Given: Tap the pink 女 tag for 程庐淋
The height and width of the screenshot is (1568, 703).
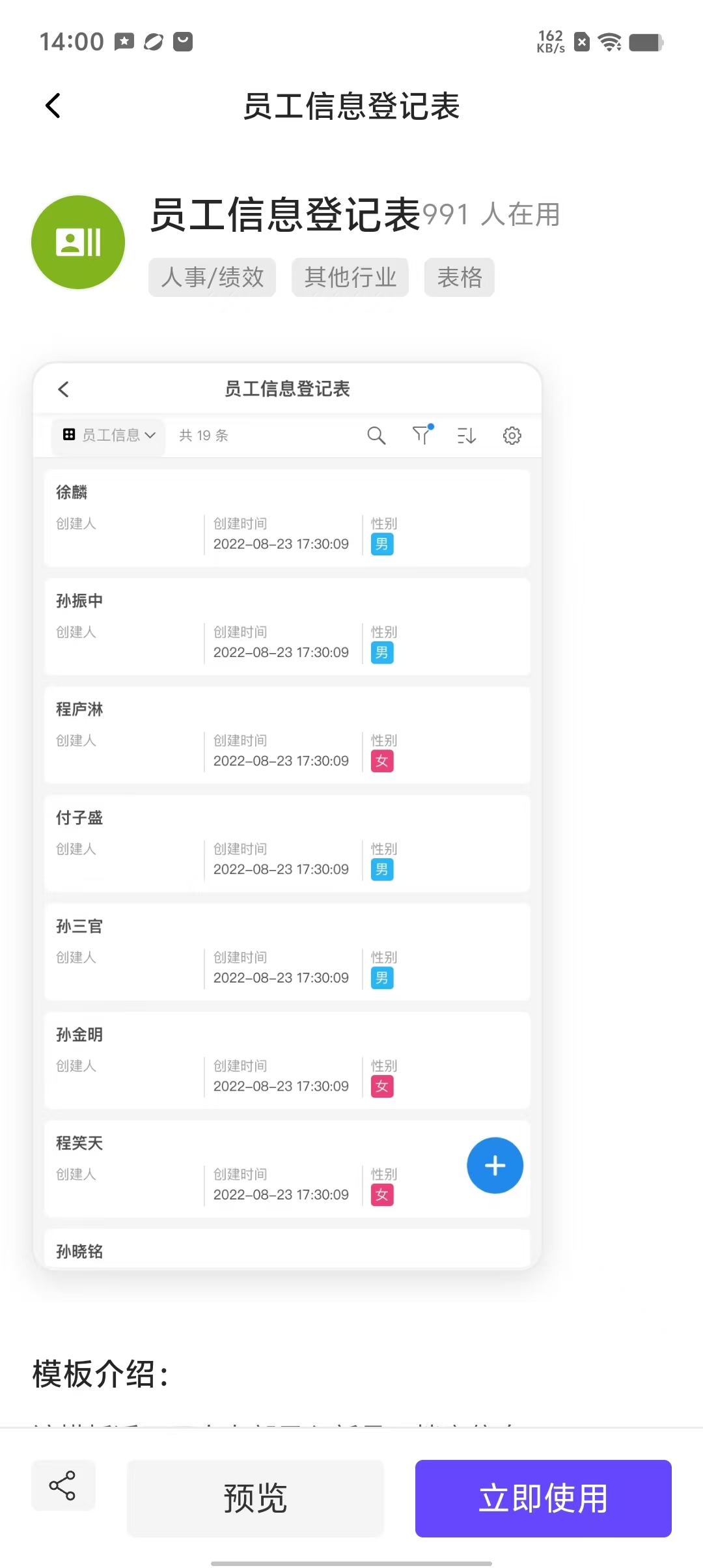Looking at the screenshot, I should (382, 761).
